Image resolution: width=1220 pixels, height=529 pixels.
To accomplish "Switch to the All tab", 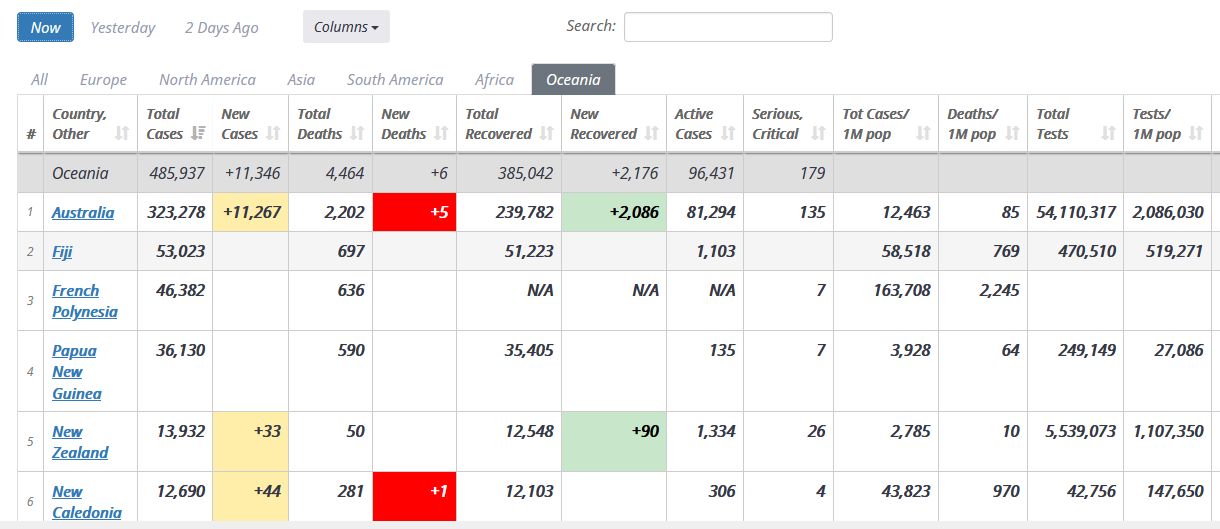I will point(39,80).
